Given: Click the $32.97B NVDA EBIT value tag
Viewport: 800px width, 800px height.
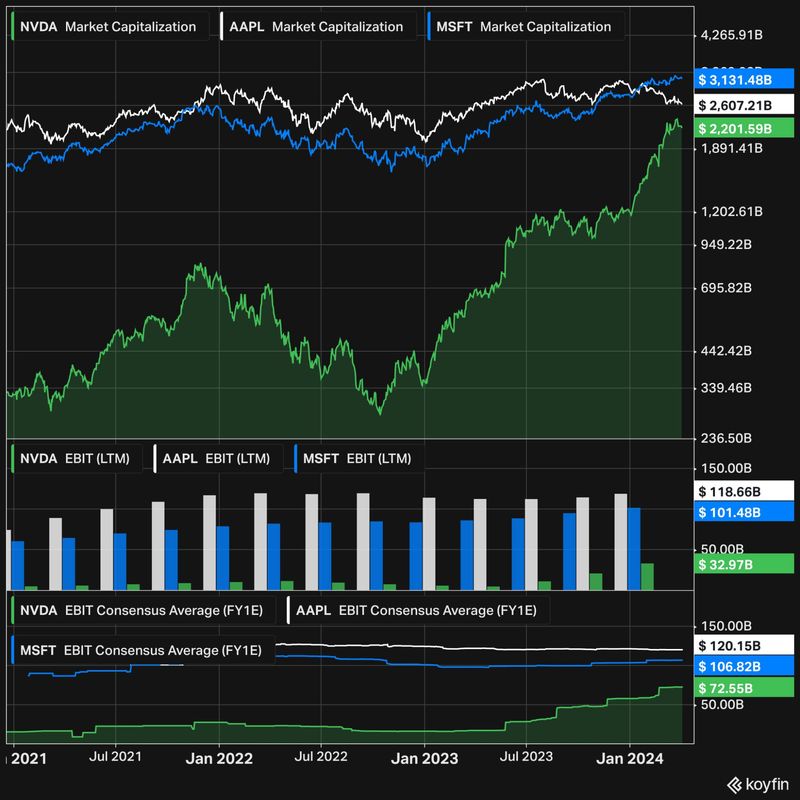Looking at the screenshot, I should click(745, 564).
